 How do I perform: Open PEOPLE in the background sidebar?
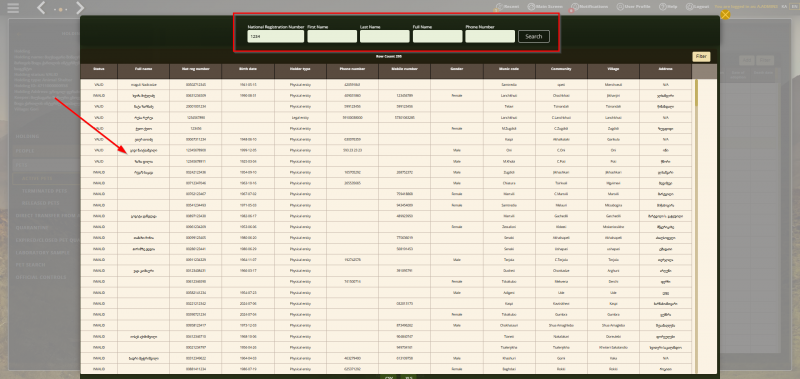[25, 151]
